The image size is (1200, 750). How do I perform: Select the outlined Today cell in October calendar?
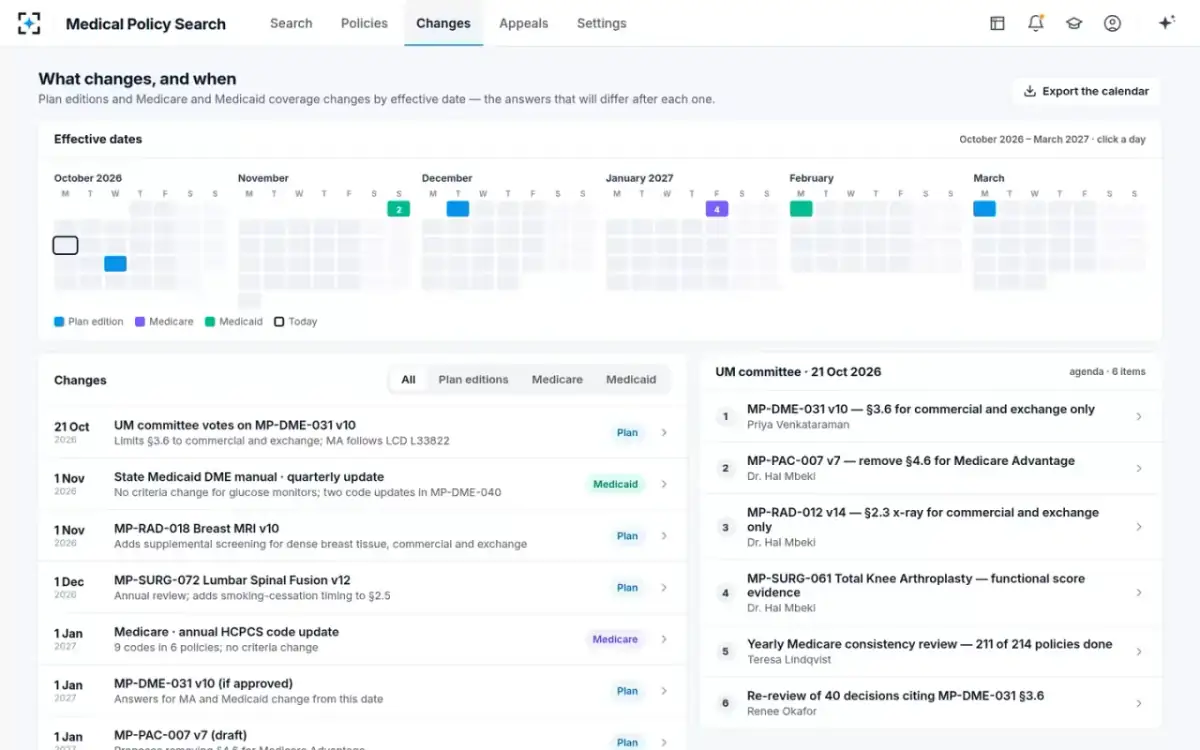[65, 245]
